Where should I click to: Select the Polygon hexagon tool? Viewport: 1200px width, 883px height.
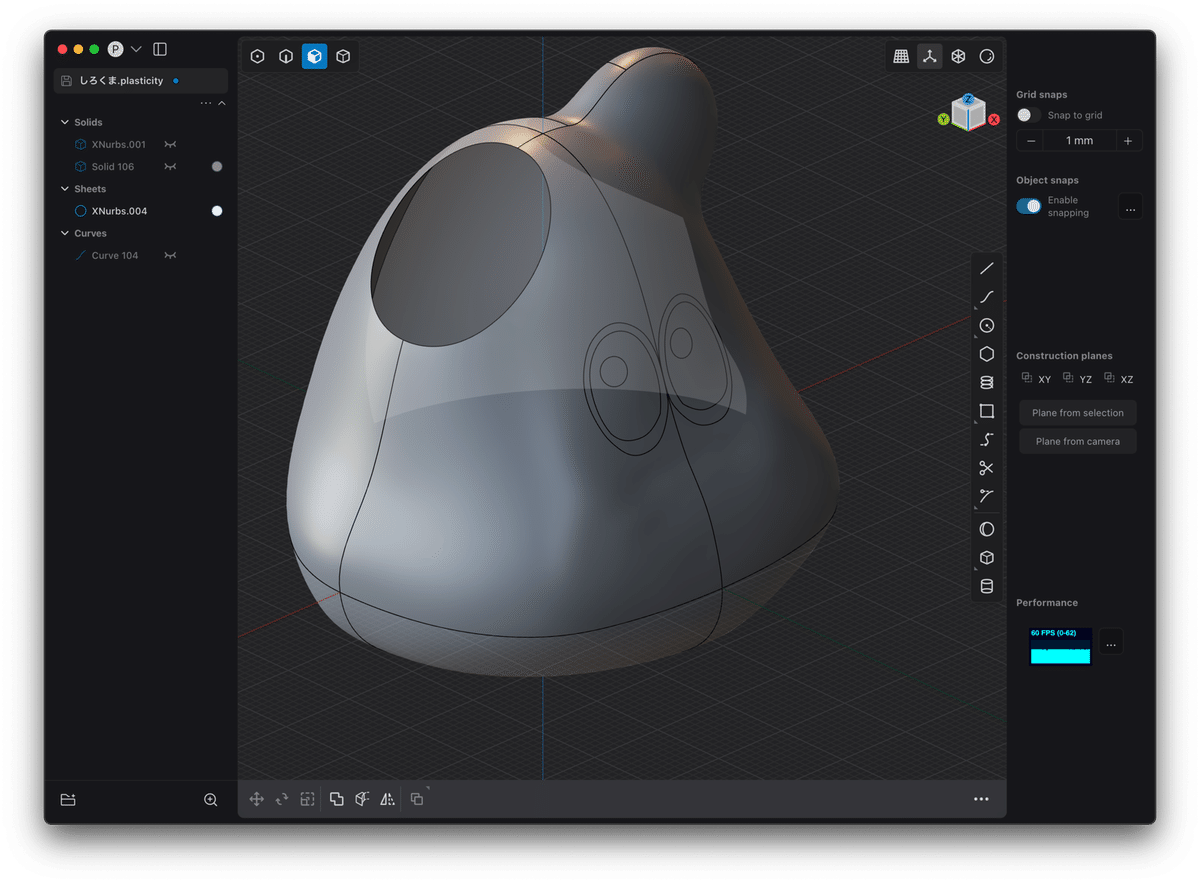pyautogui.click(x=987, y=354)
